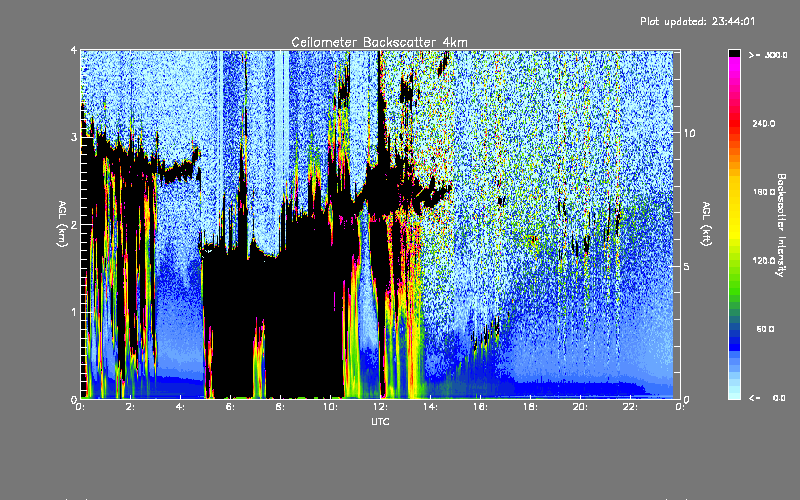Click the '180.0' colorbar value
The width and height of the screenshot is (800, 500).
pos(764,192)
